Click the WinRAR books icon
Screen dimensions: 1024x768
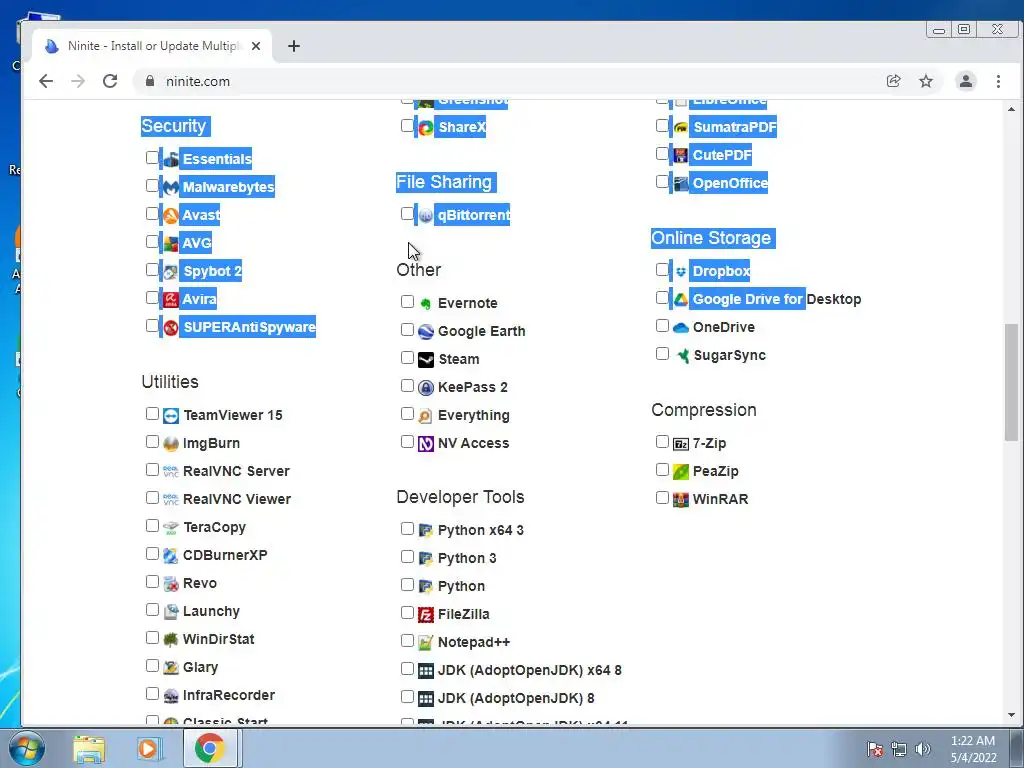(x=680, y=500)
